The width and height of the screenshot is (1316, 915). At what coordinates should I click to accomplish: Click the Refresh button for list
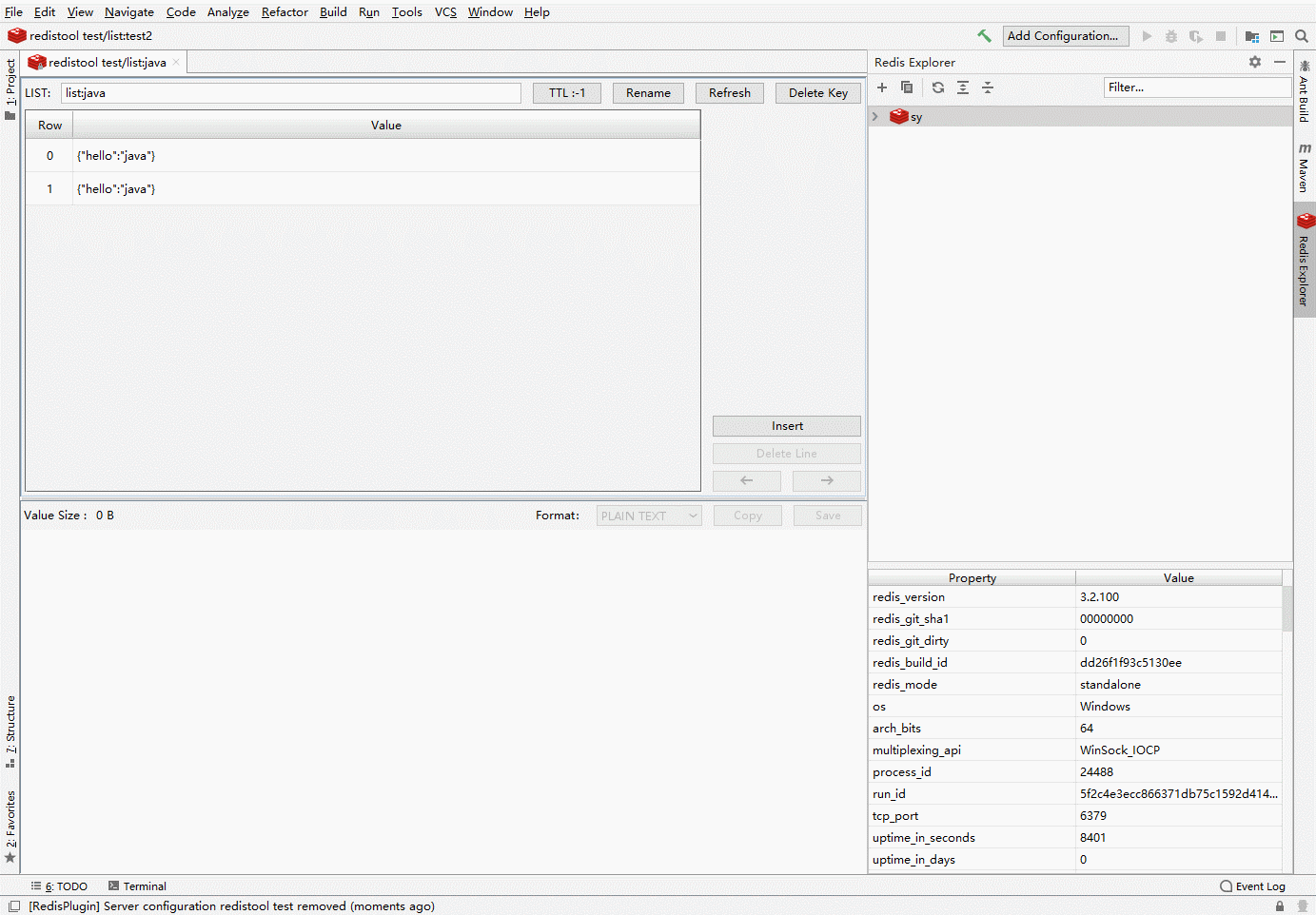(x=730, y=93)
